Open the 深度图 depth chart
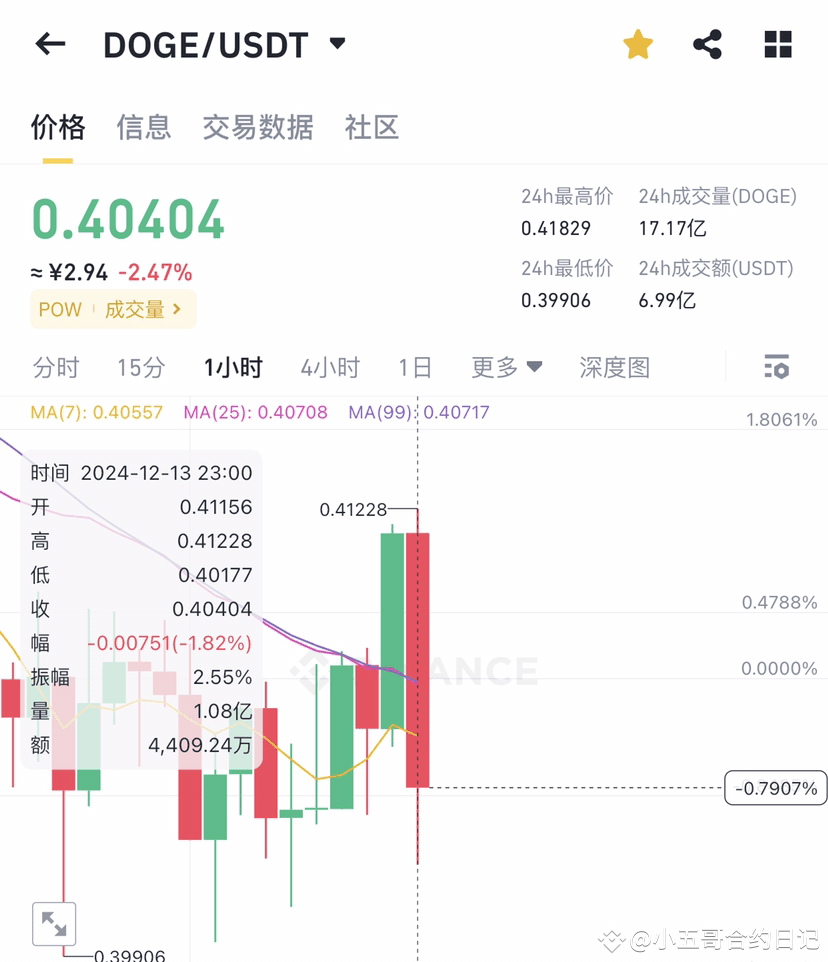The image size is (828, 962). (x=614, y=367)
